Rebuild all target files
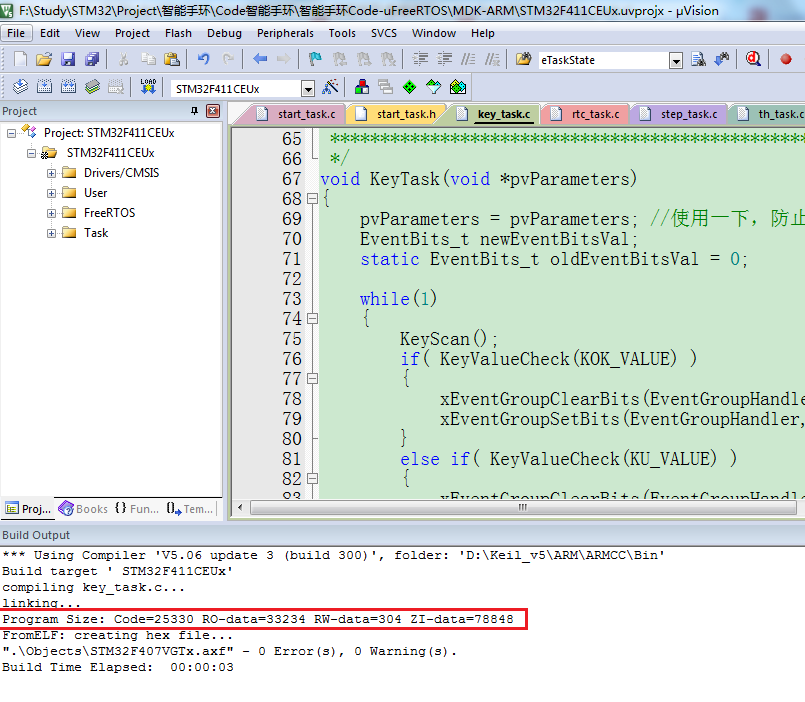 pos(67,87)
